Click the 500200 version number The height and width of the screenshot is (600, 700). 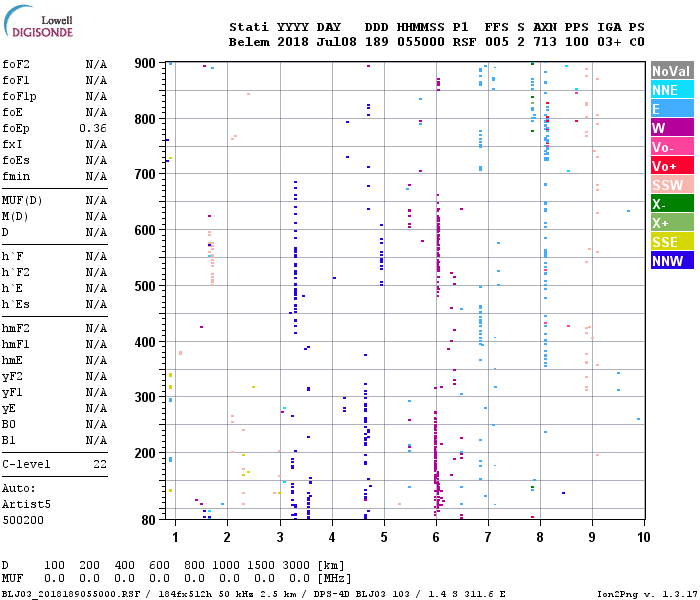click(23, 521)
